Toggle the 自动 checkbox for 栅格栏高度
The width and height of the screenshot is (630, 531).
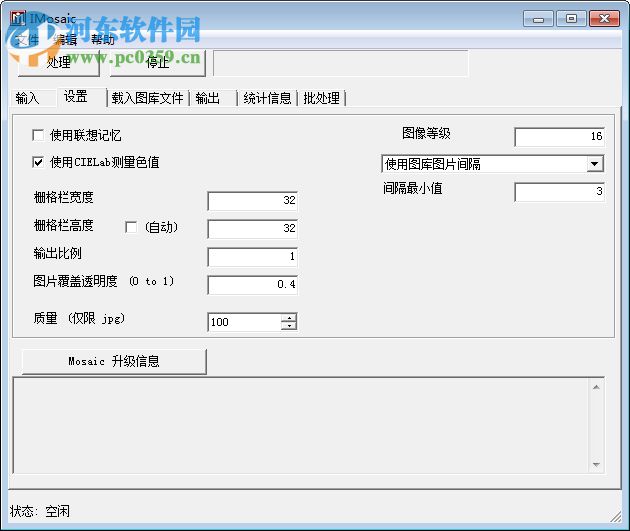[131, 227]
